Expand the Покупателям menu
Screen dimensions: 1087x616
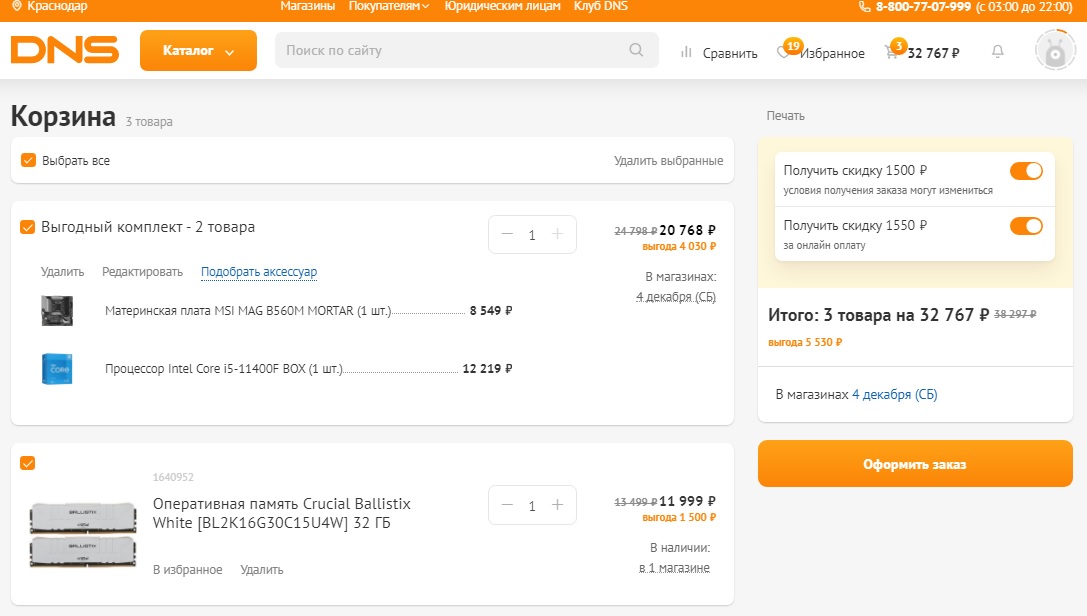(x=389, y=7)
